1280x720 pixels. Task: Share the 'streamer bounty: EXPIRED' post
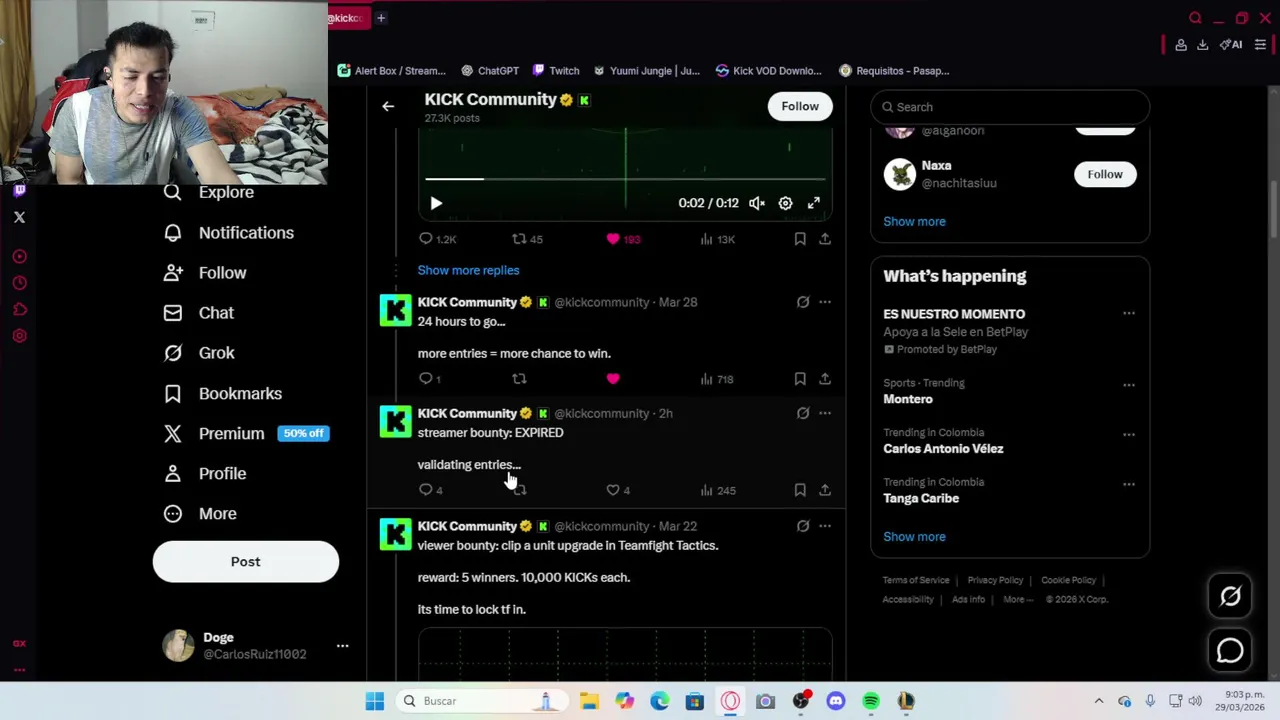coord(825,490)
